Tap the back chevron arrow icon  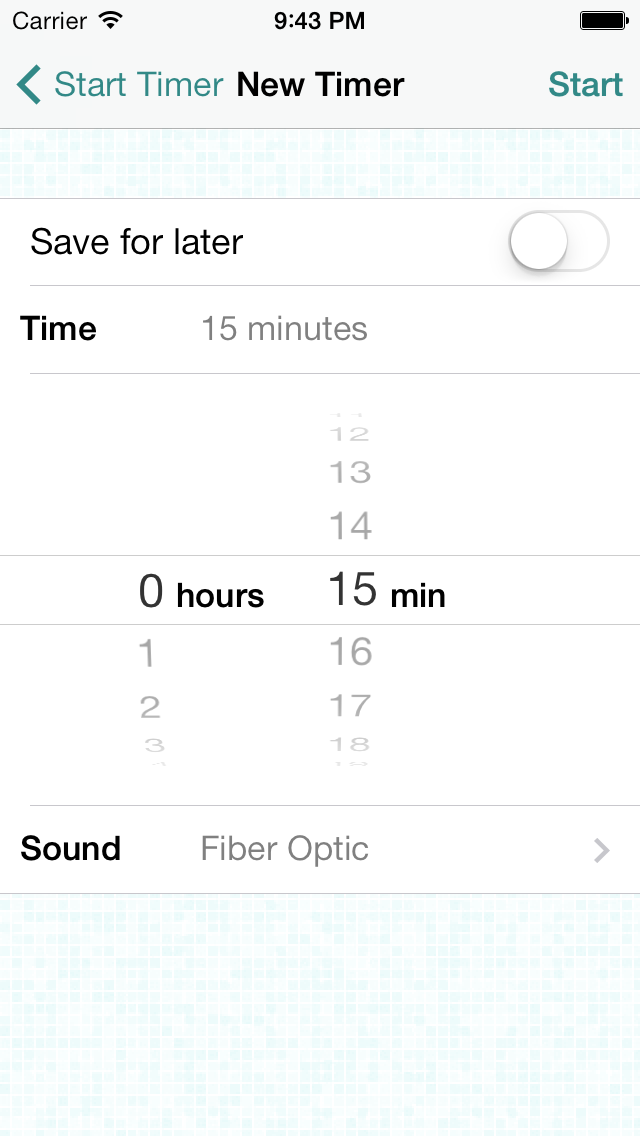(x=29, y=85)
